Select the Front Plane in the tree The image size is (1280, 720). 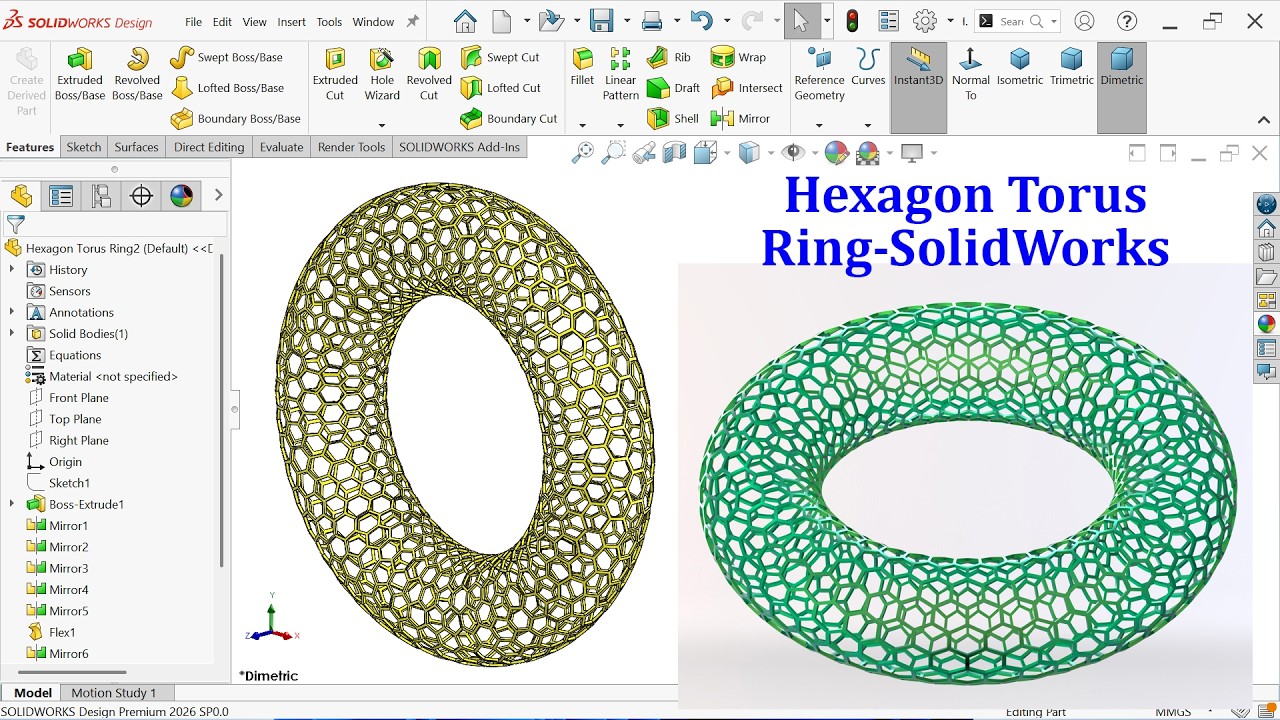(x=79, y=398)
